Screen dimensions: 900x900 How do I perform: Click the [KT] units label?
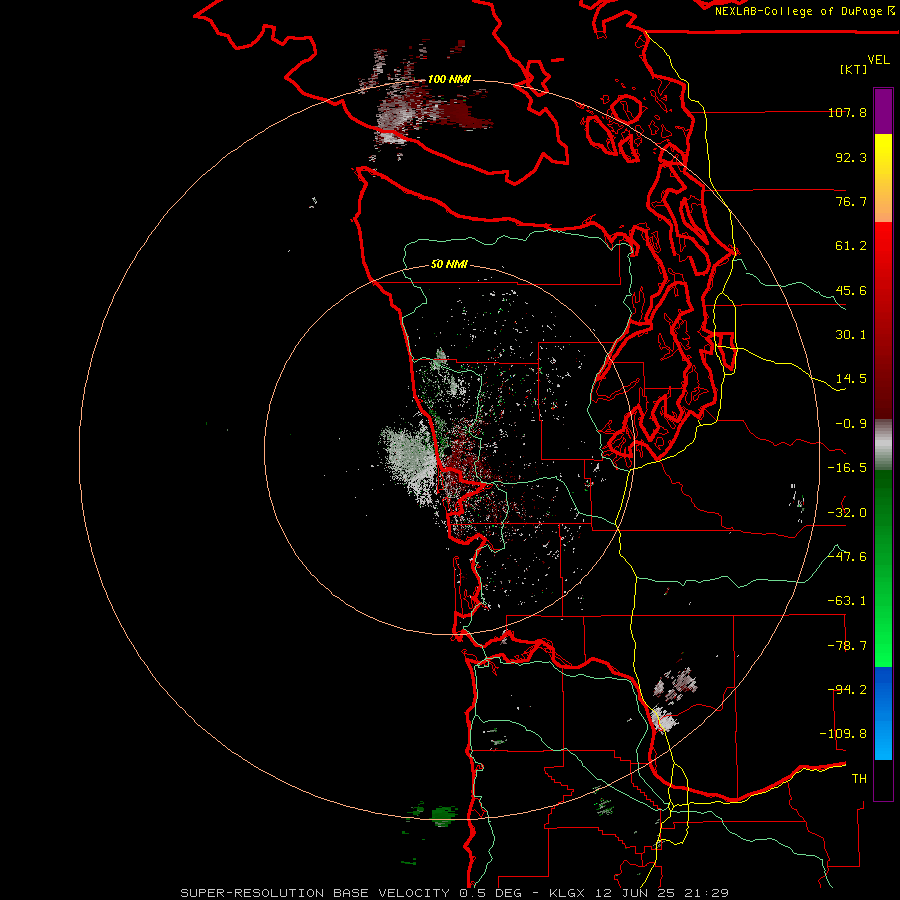pos(853,69)
